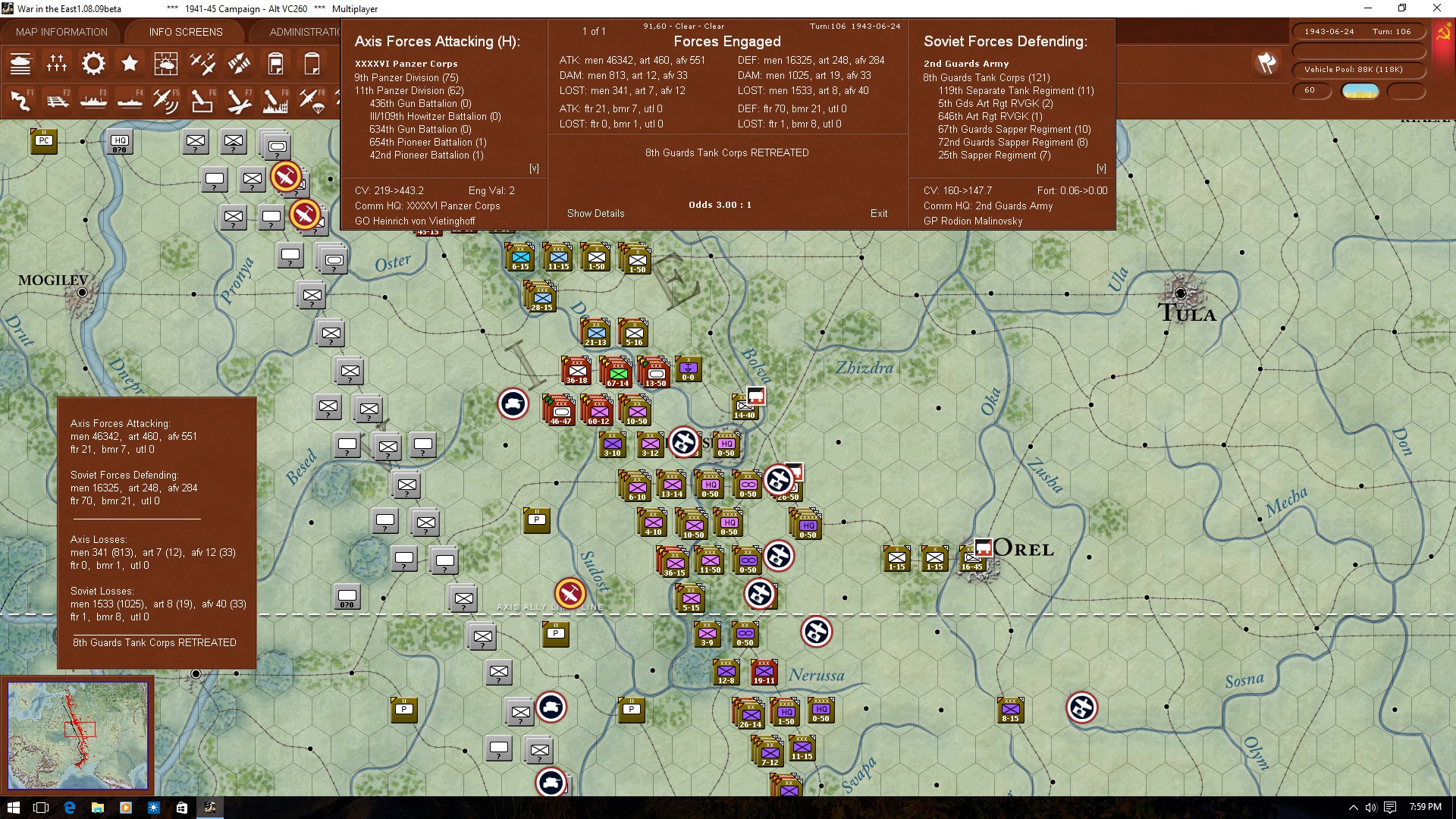Click the 654th Pioneer Battalion entry

click(x=428, y=142)
